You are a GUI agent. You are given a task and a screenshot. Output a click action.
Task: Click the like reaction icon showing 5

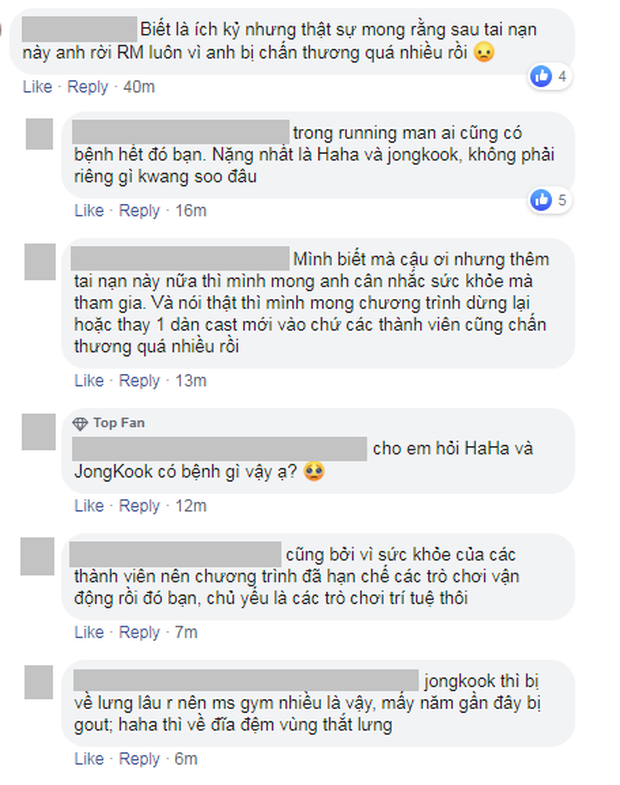click(x=541, y=200)
